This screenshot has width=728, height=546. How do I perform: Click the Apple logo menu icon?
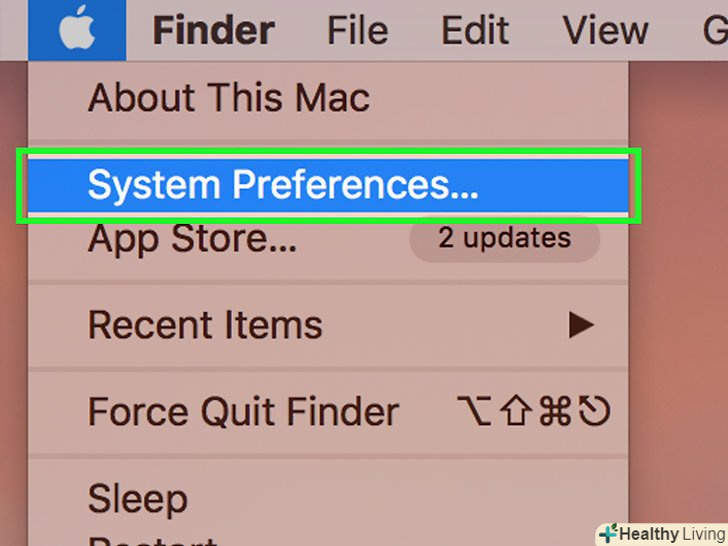[x=77, y=30]
